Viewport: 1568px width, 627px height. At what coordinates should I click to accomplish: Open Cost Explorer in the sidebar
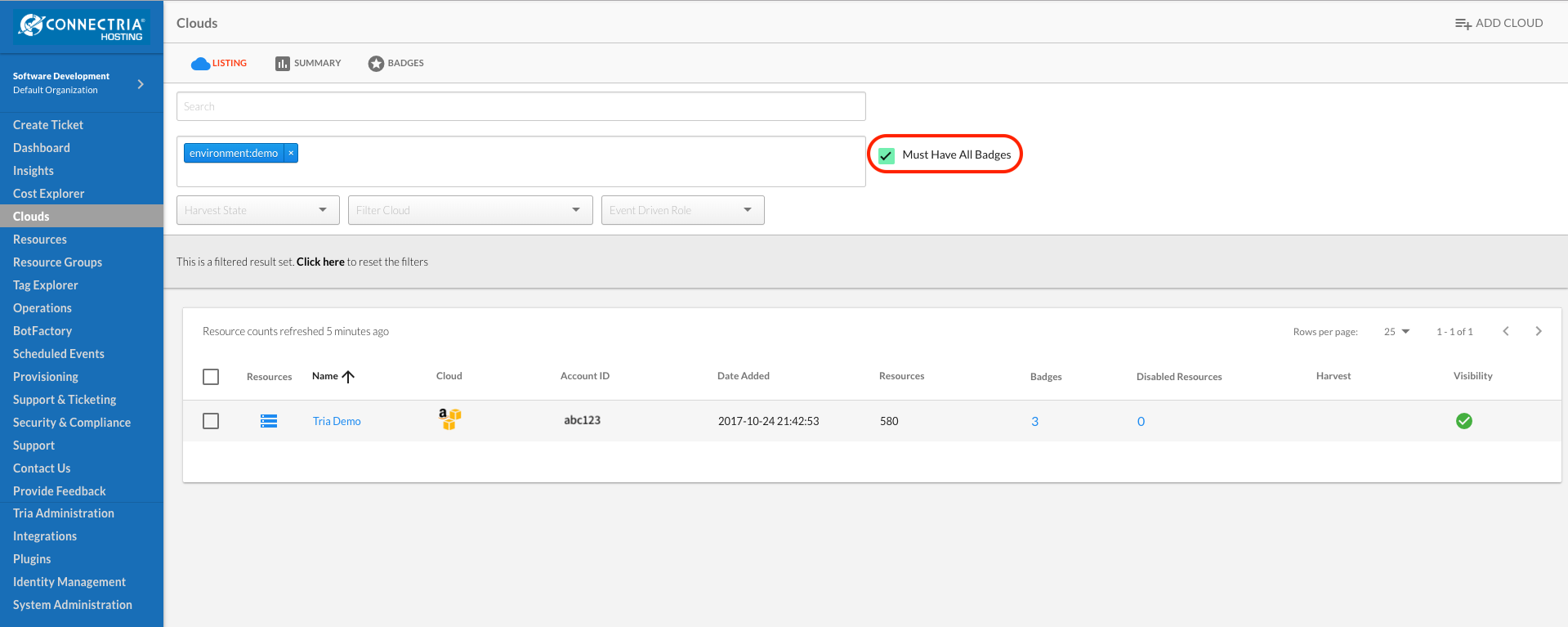pyautogui.click(x=49, y=194)
